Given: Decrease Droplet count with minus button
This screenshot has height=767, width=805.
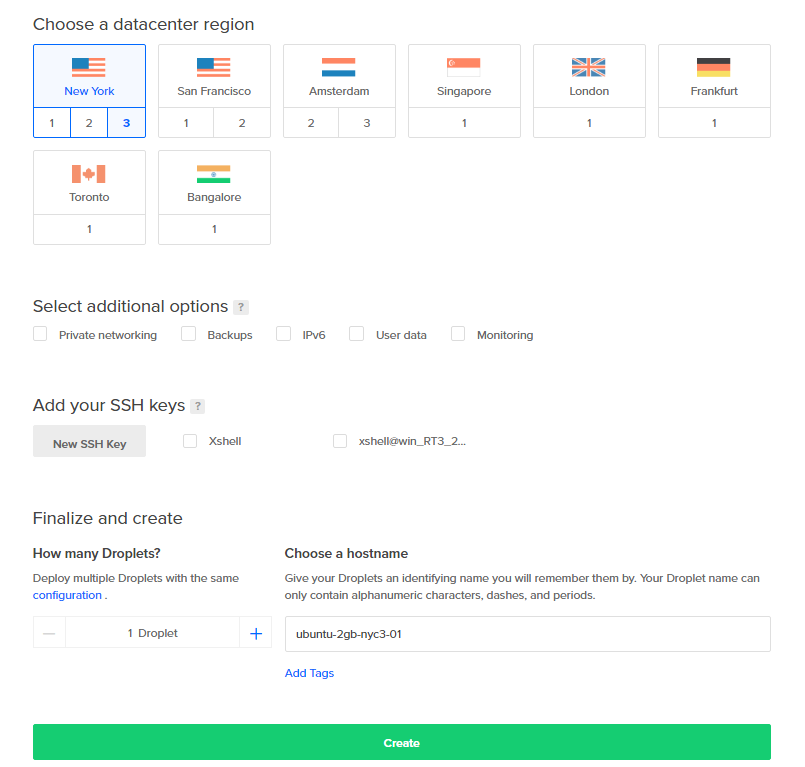Looking at the screenshot, I should (x=49, y=633).
